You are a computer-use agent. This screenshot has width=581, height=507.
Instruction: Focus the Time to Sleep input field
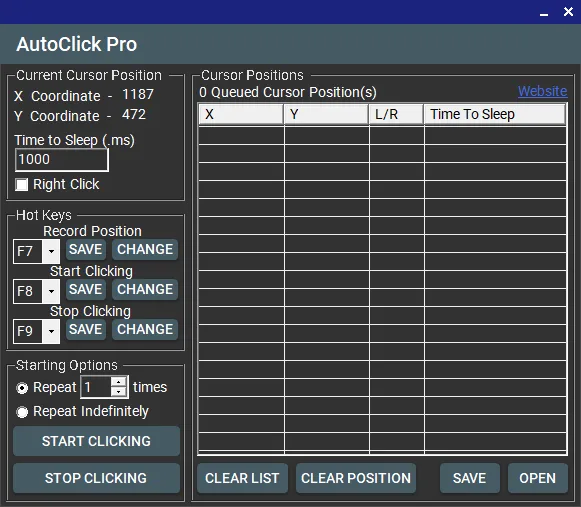coord(62,160)
